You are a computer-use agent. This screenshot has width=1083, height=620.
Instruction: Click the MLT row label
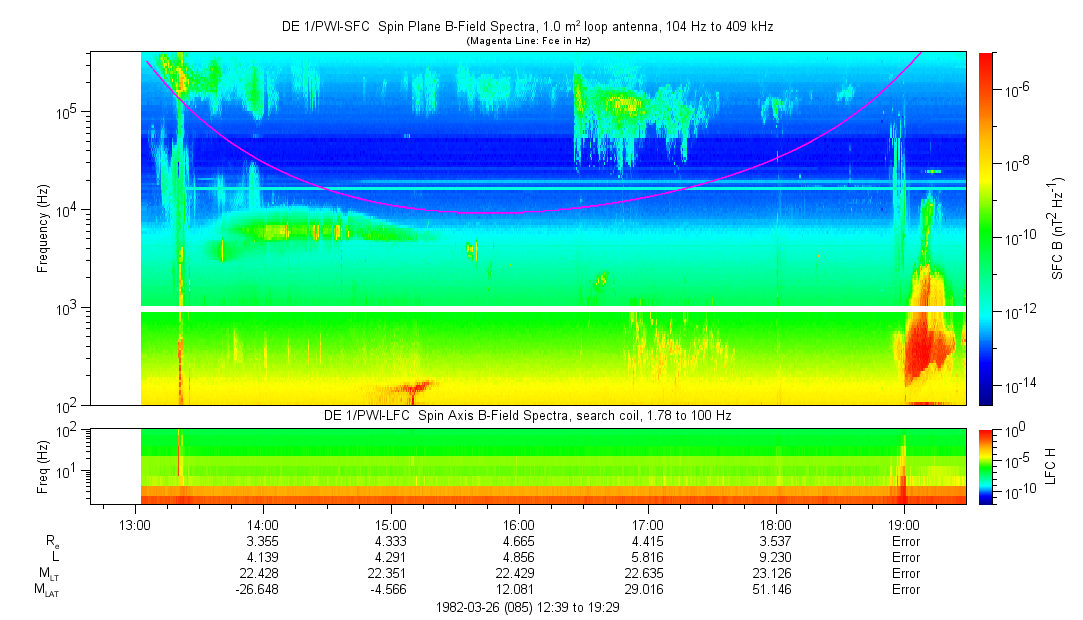tap(49, 574)
